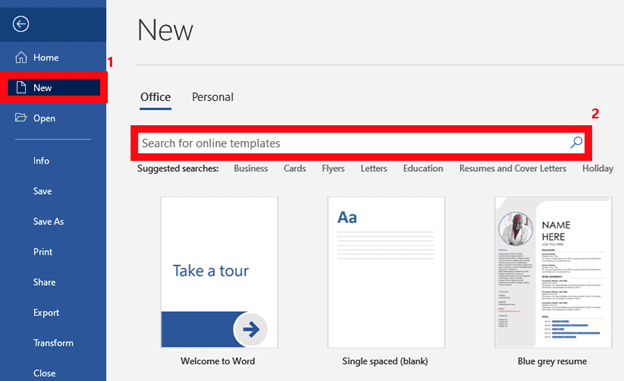Click the Single spaced (blank) caption
Image resolution: width=624 pixels, height=381 pixels.
point(385,361)
